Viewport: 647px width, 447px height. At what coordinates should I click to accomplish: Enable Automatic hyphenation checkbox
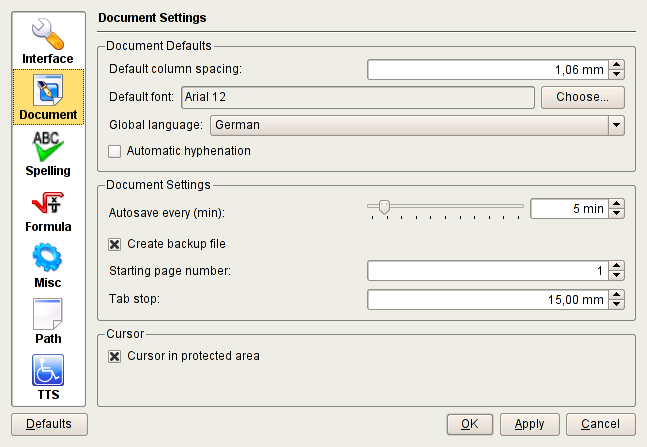[x=114, y=151]
